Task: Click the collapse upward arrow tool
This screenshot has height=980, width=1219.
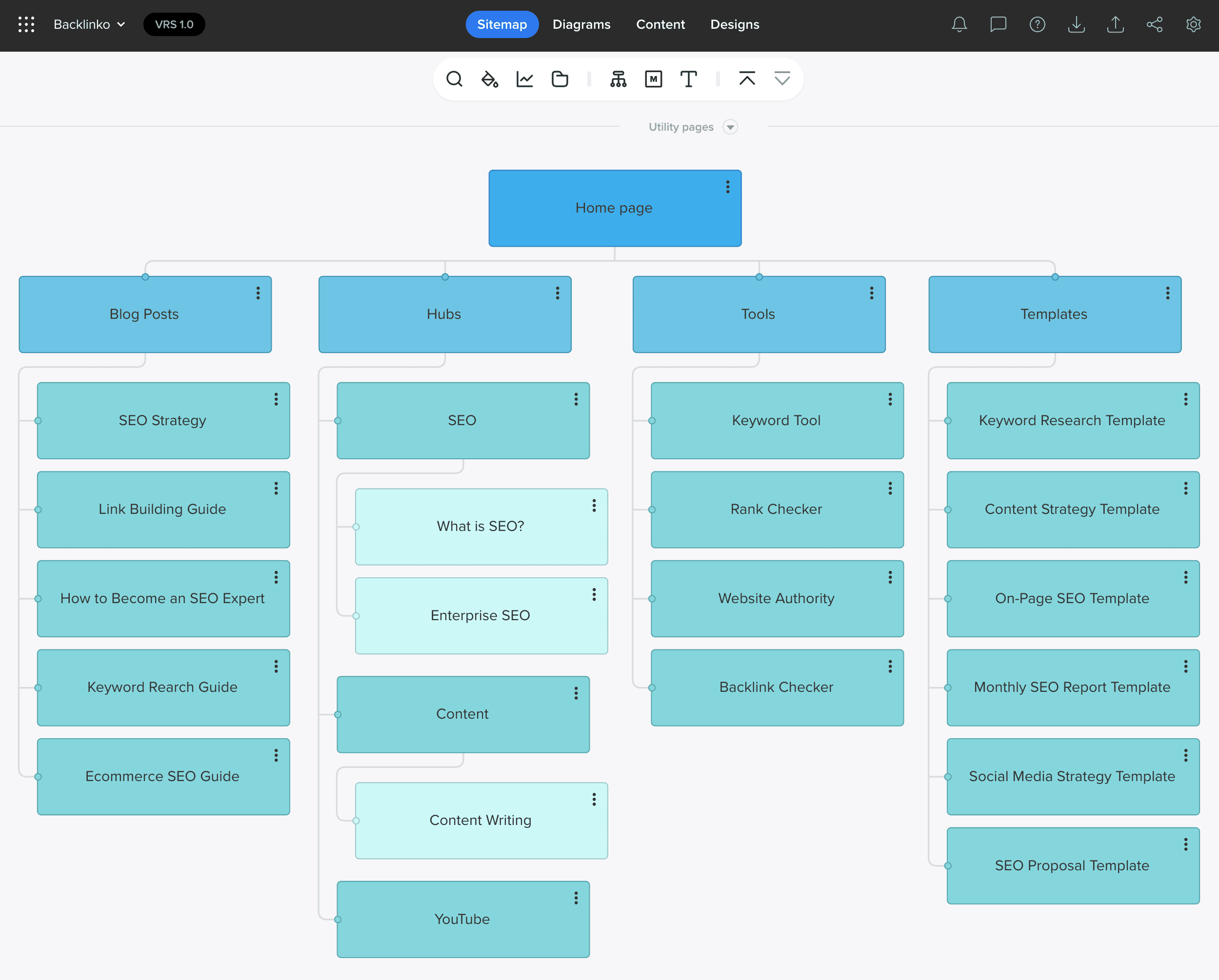Action: click(747, 78)
